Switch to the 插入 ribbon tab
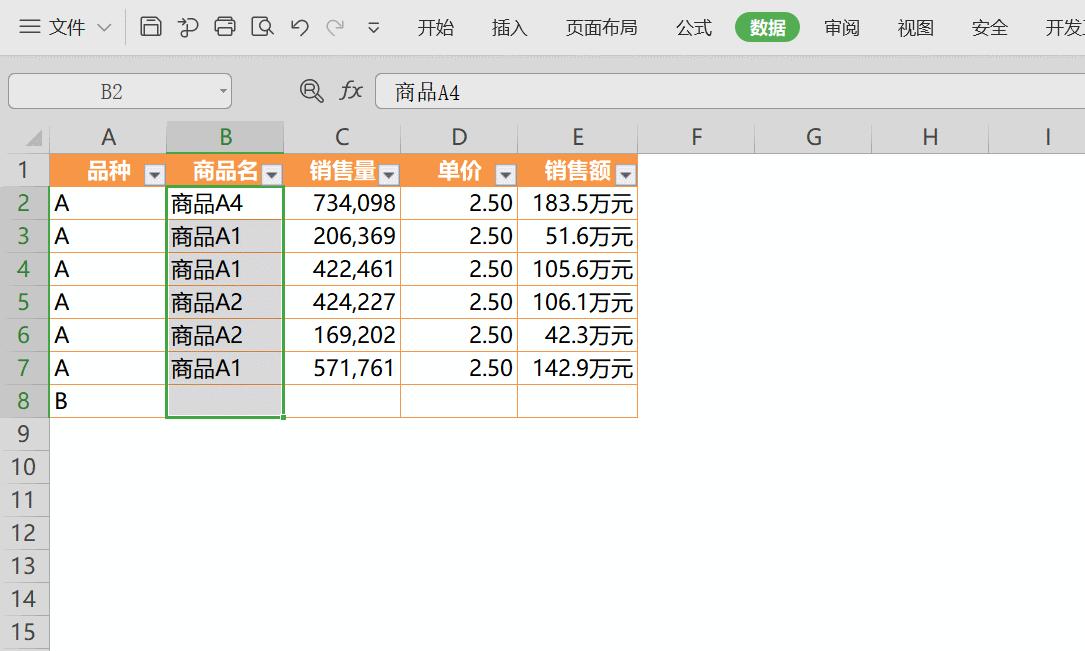This screenshot has height=651, width=1085. pos(509,28)
